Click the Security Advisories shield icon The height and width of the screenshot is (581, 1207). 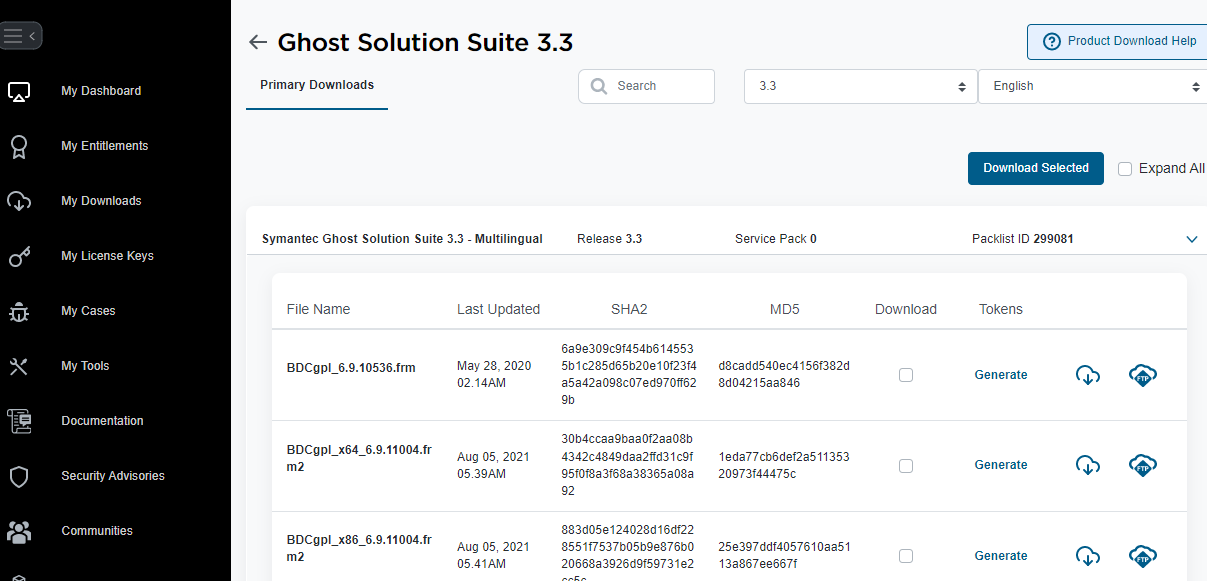[19, 477]
